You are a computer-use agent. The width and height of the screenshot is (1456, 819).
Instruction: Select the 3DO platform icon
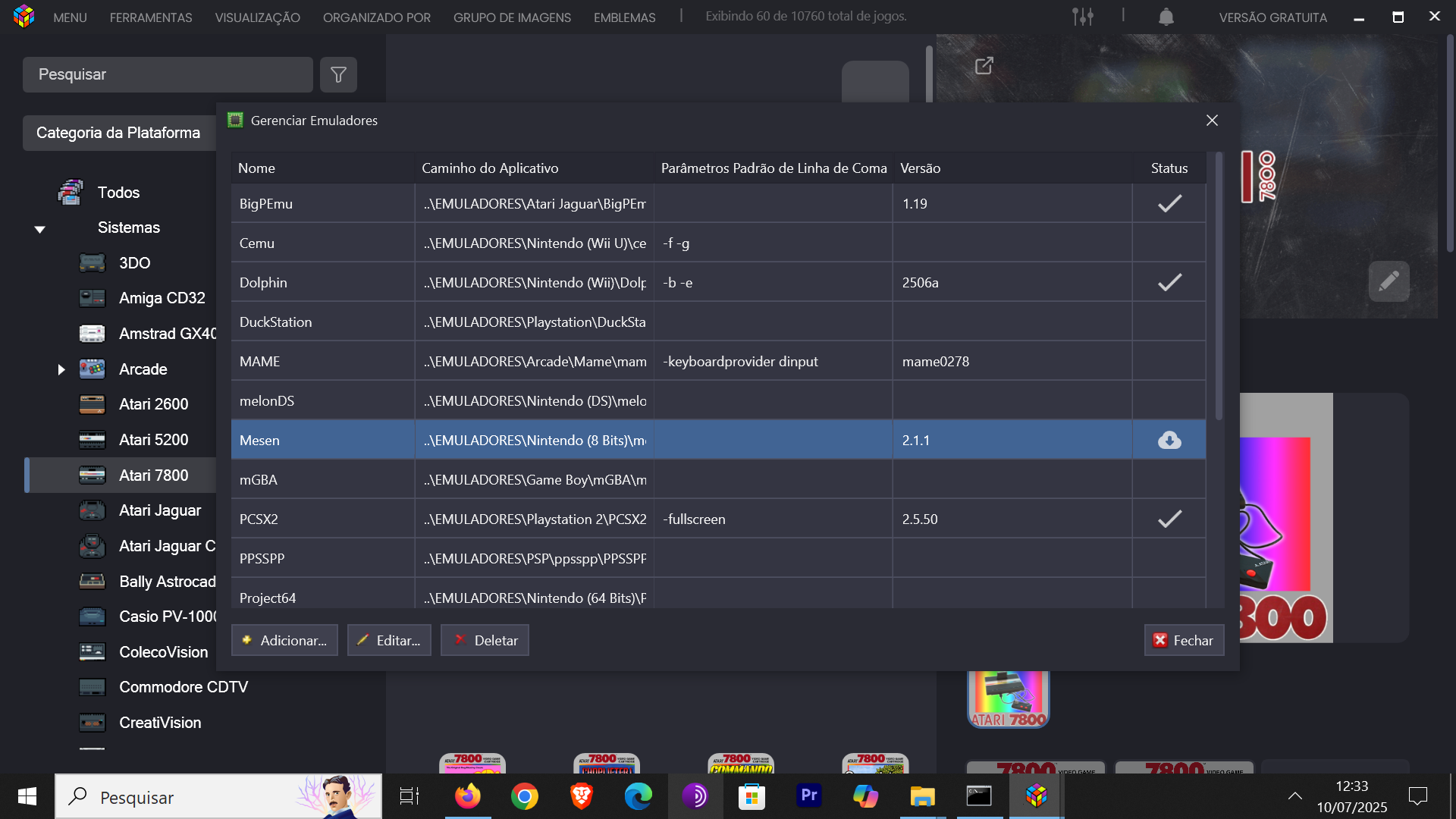click(x=93, y=263)
